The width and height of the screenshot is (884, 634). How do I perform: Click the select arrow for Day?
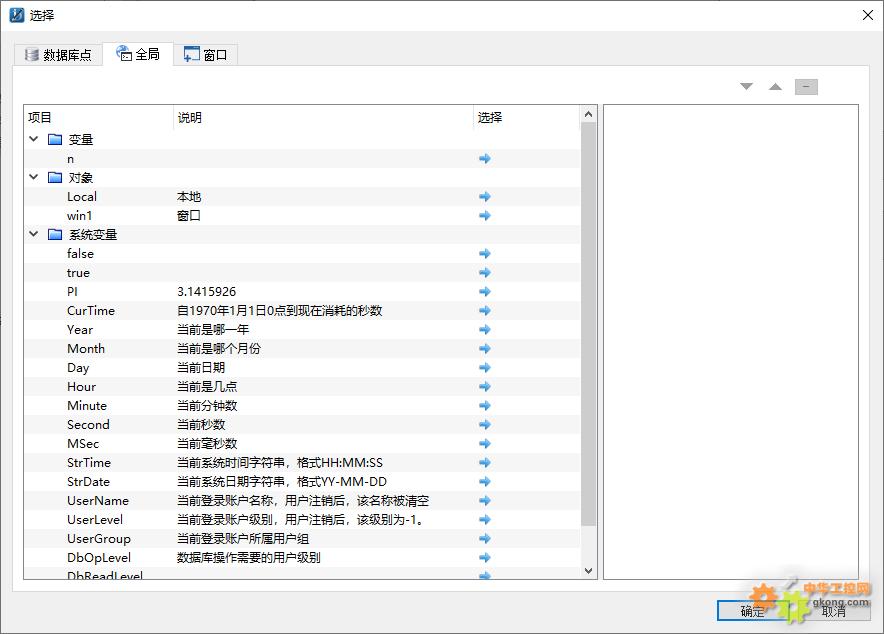(x=485, y=368)
